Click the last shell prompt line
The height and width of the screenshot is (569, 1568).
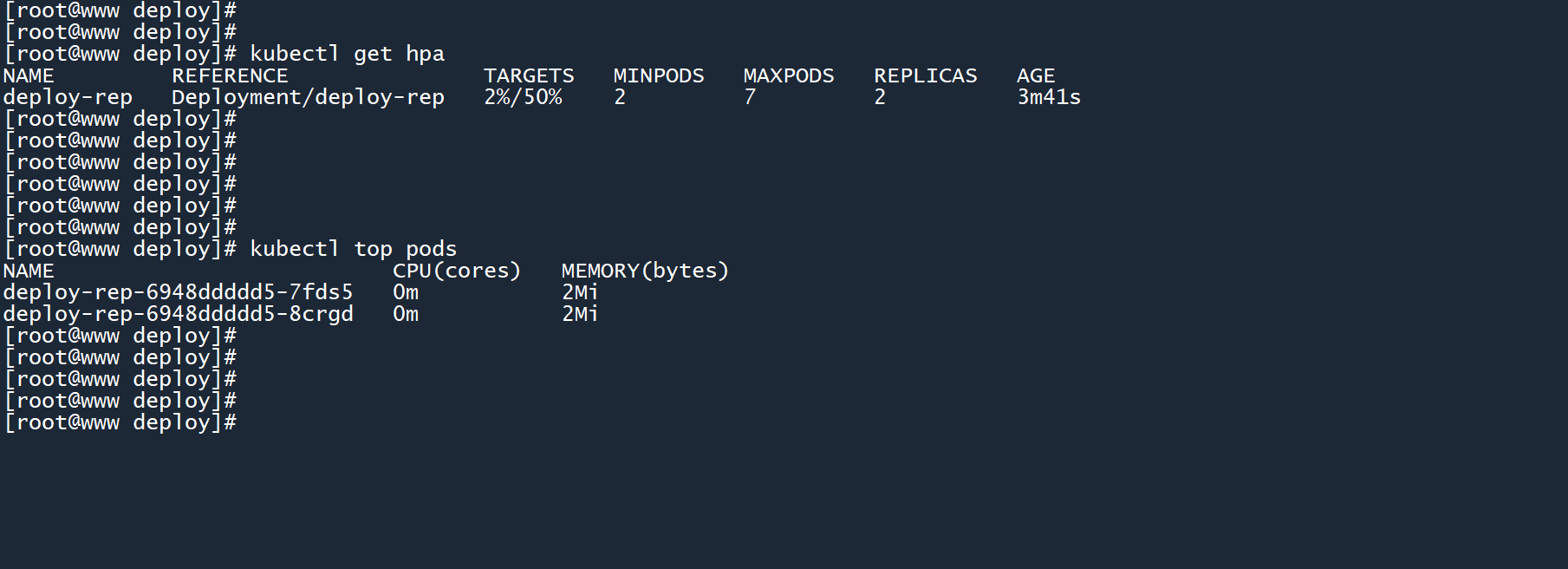click(x=120, y=422)
